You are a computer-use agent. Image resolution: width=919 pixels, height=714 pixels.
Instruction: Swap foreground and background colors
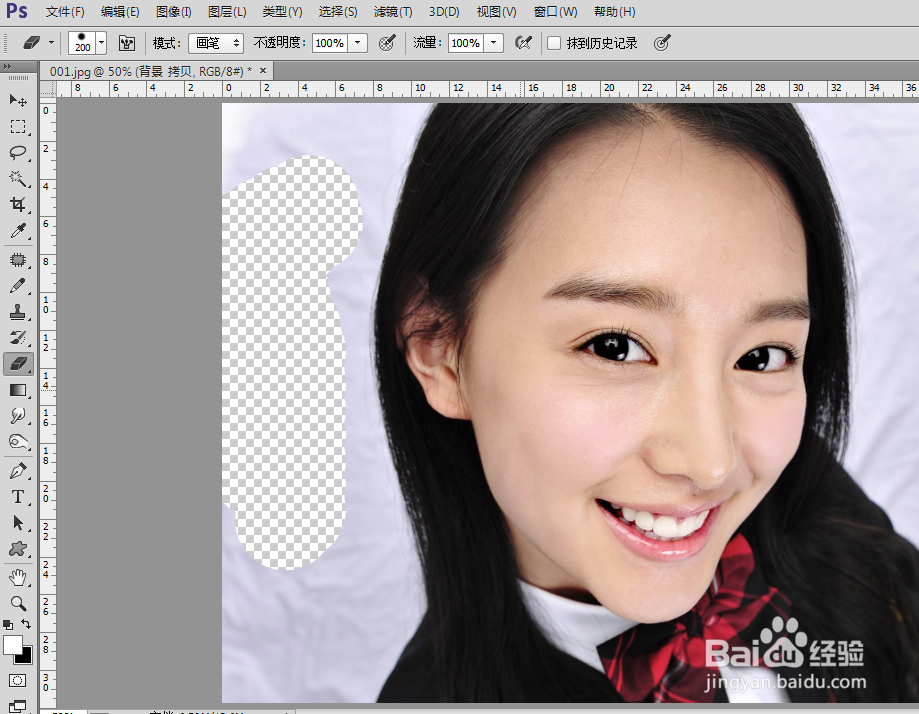(x=26, y=624)
